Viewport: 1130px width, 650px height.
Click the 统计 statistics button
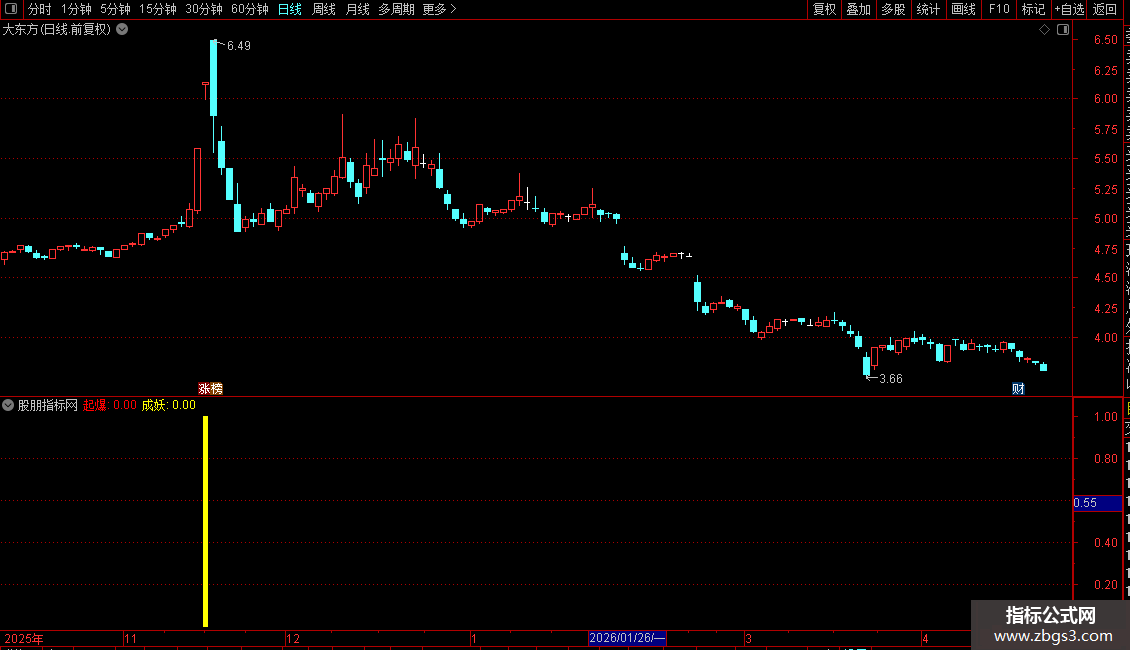[927, 9]
